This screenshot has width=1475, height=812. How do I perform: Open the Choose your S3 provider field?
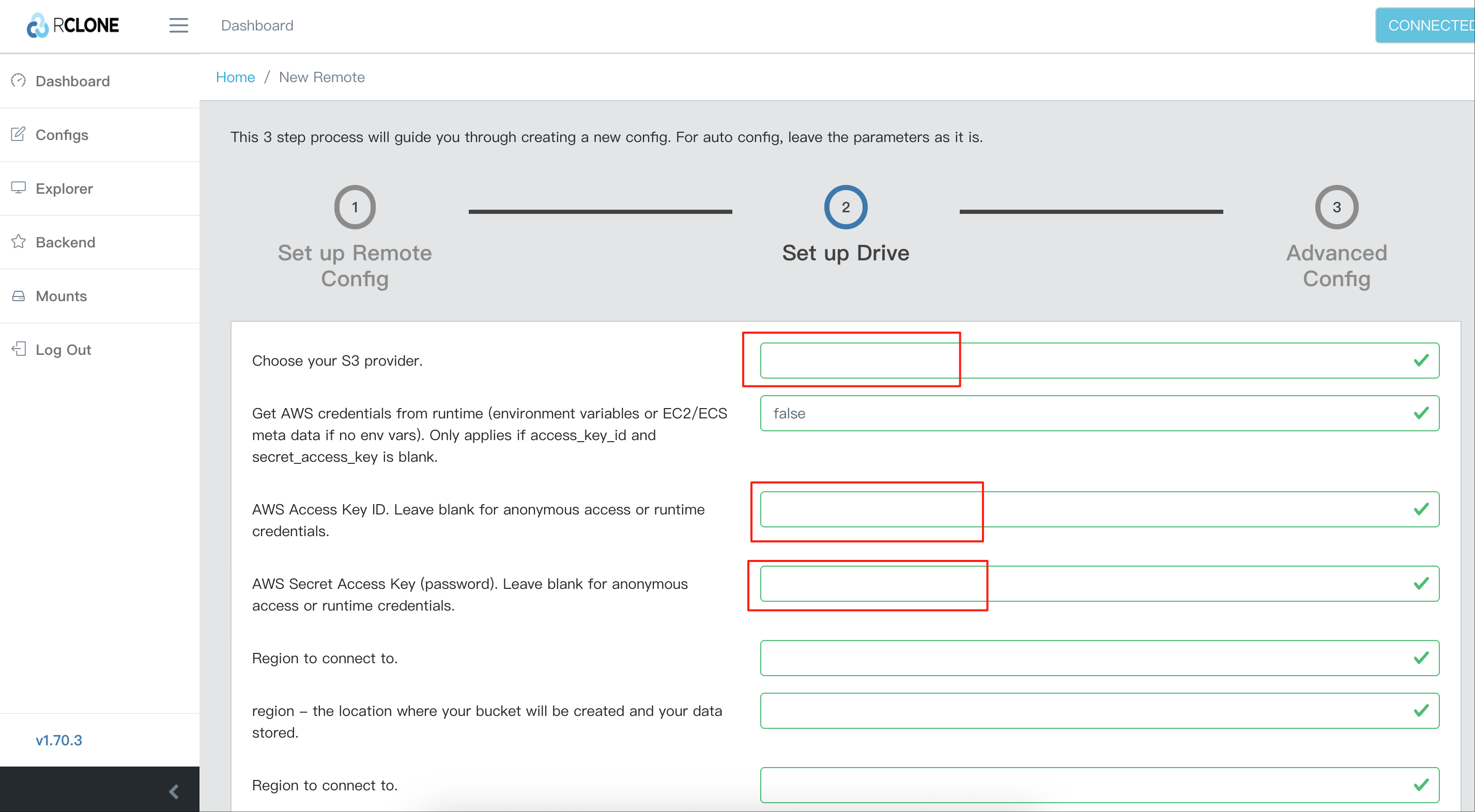1099,361
